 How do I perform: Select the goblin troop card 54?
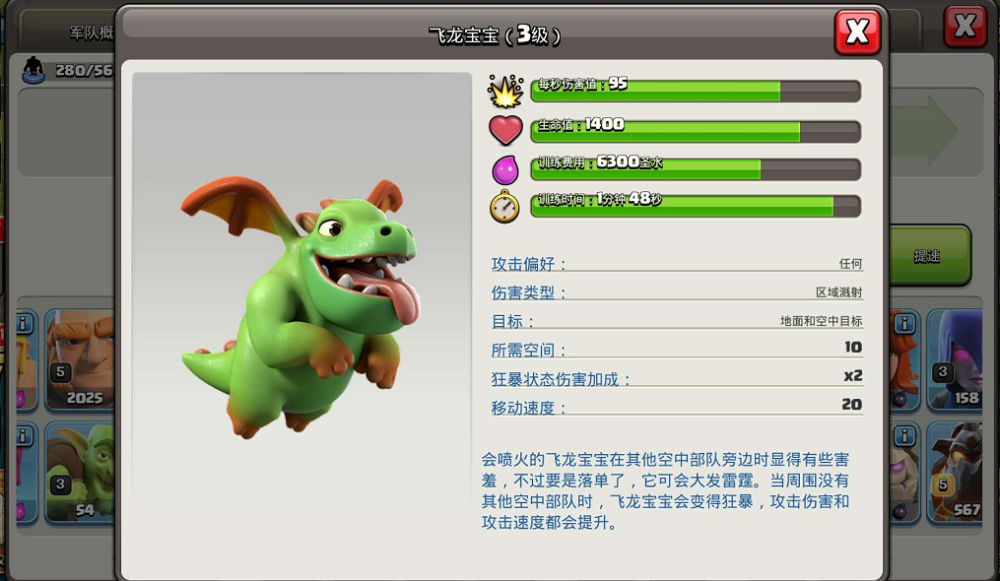[x=79, y=473]
